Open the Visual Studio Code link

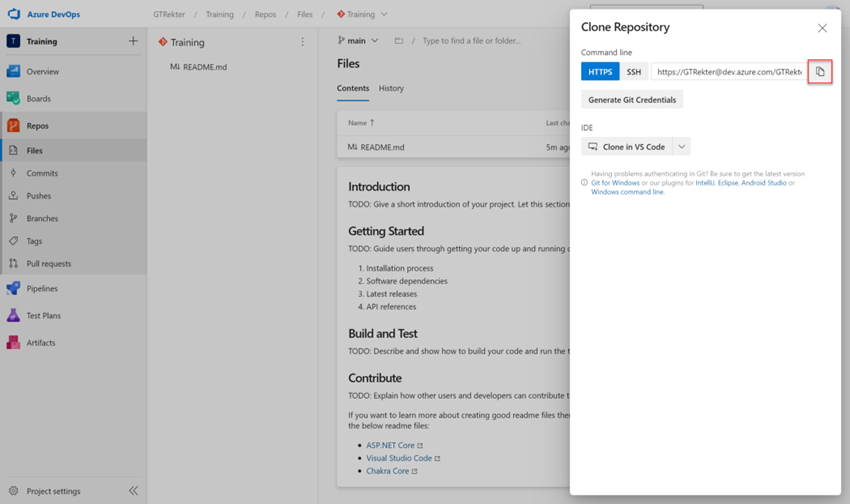(x=399, y=458)
